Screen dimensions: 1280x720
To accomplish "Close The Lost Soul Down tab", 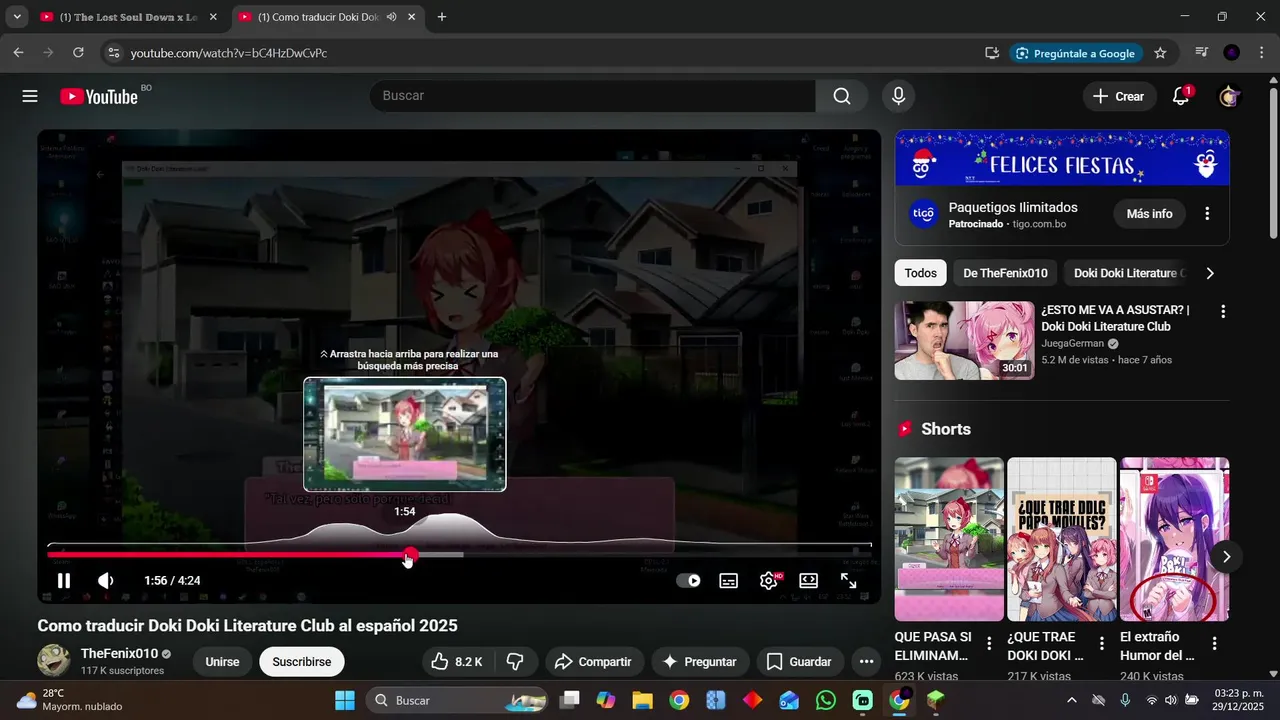I will coord(212,17).
